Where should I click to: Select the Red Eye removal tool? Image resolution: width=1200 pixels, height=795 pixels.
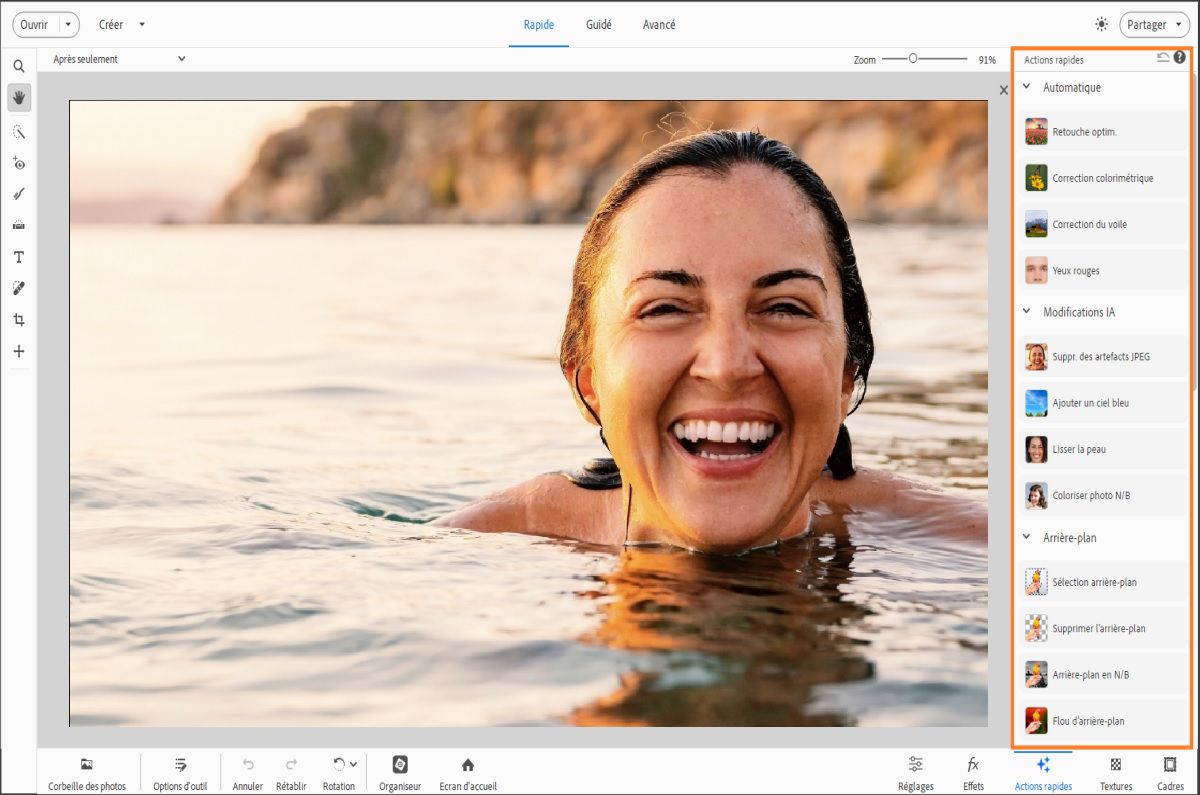click(18, 163)
